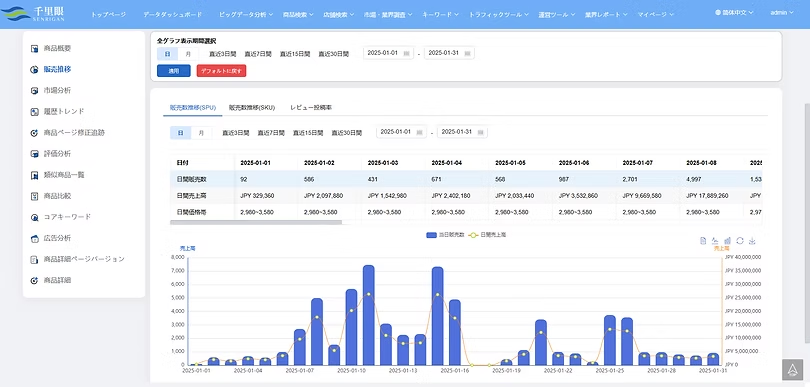Click the Senrigan logo in header
The width and height of the screenshot is (810, 387).
click(x=32, y=14)
